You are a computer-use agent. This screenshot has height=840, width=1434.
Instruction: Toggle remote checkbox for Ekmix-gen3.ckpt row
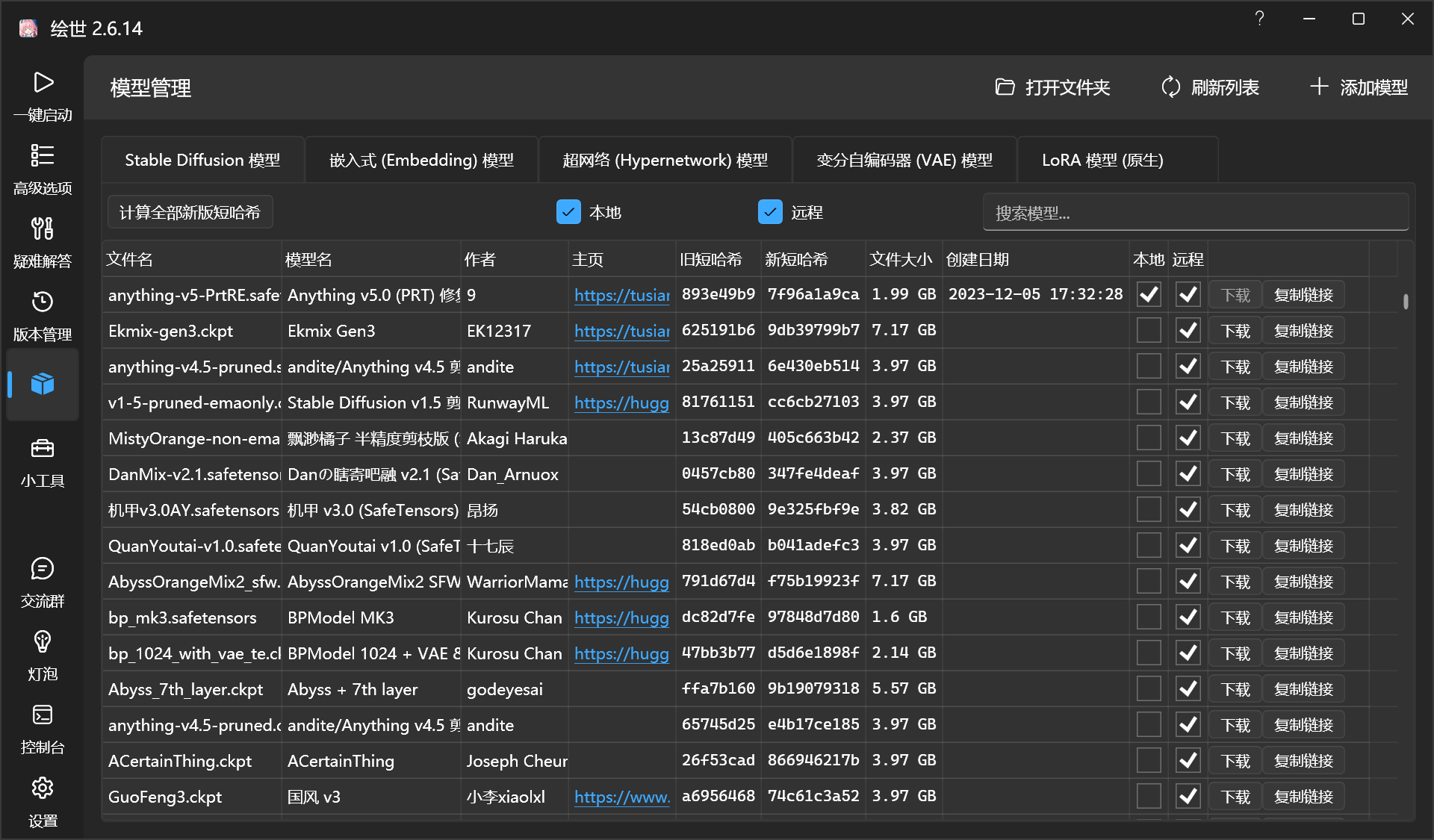click(1188, 331)
